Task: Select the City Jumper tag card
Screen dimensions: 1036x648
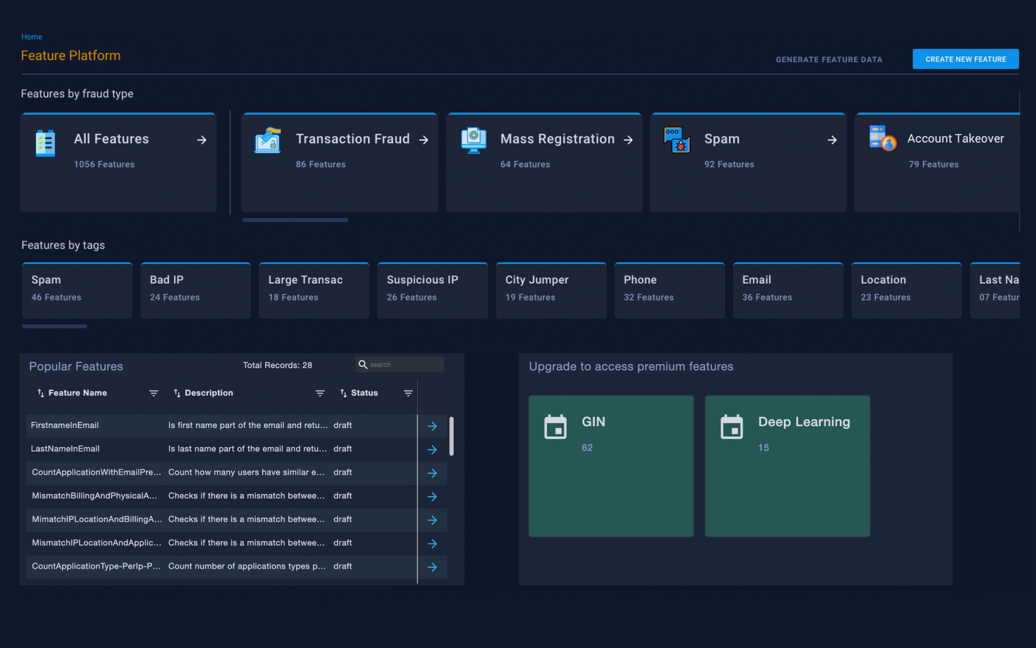Action: [551, 291]
